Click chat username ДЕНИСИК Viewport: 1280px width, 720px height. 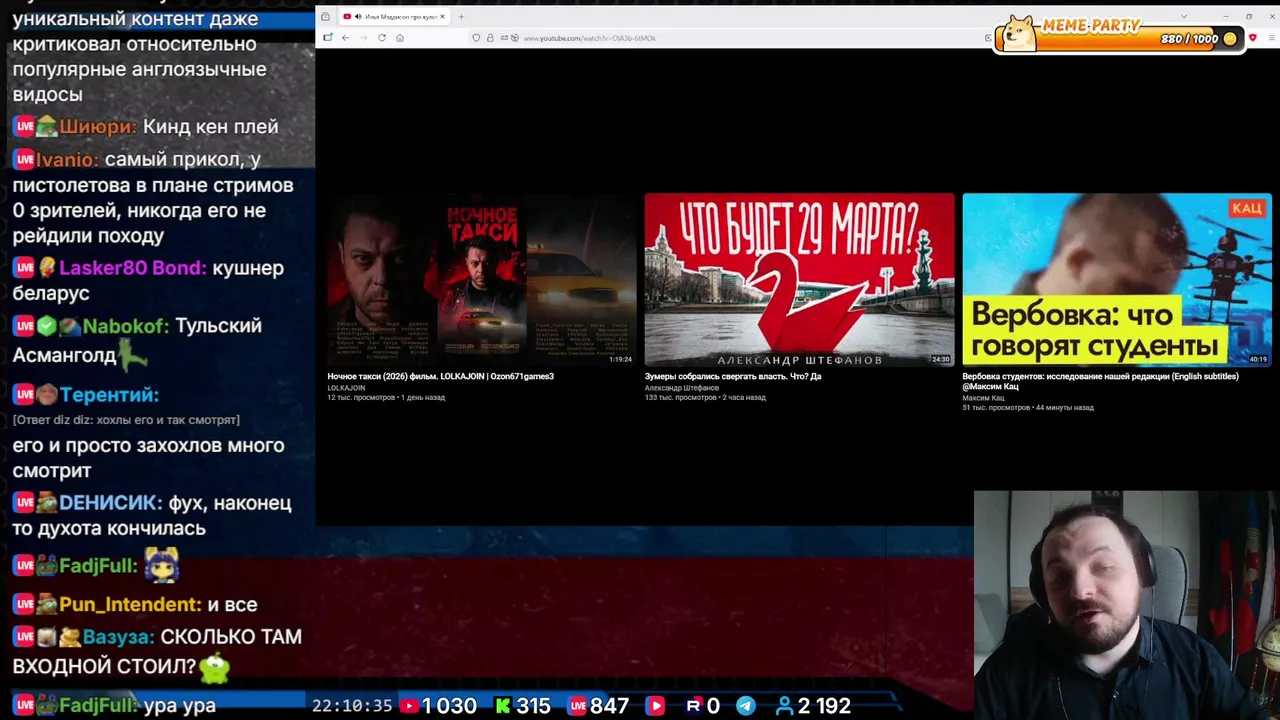pyautogui.click(x=110, y=503)
